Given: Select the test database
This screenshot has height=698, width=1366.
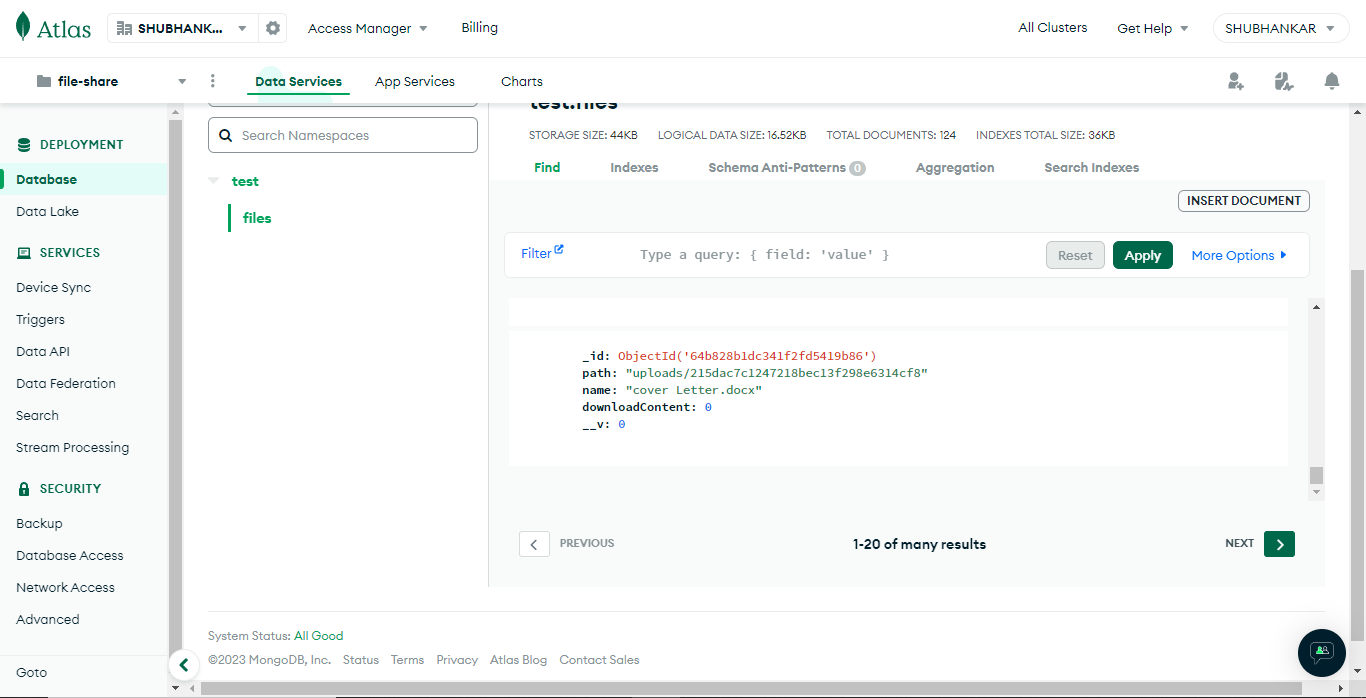Looking at the screenshot, I should click(245, 181).
